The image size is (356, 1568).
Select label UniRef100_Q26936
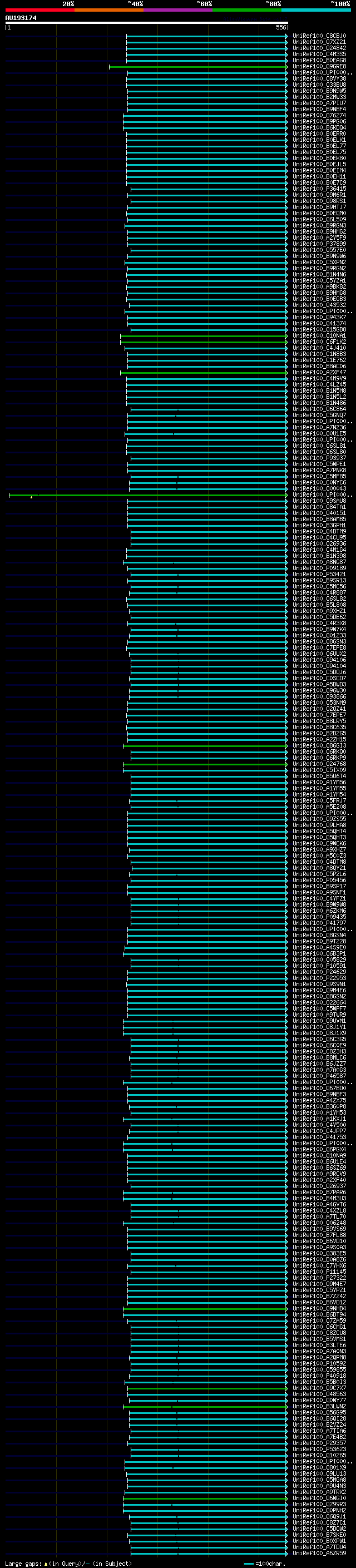319,543
